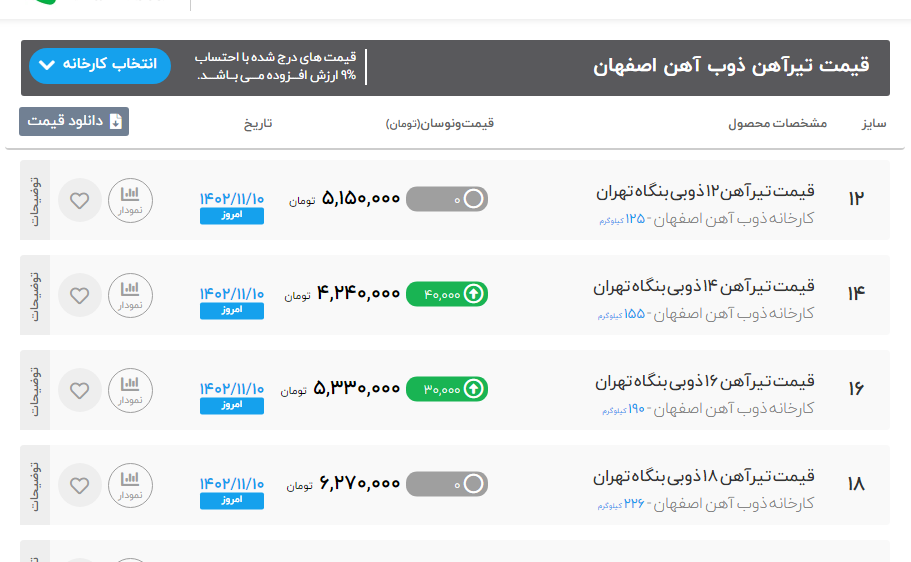Image resolution: width=911 pixels, height=562 pixels.
Task: Click the gray 0 fluctuation pill for size 12
Action: coord(447,199)
